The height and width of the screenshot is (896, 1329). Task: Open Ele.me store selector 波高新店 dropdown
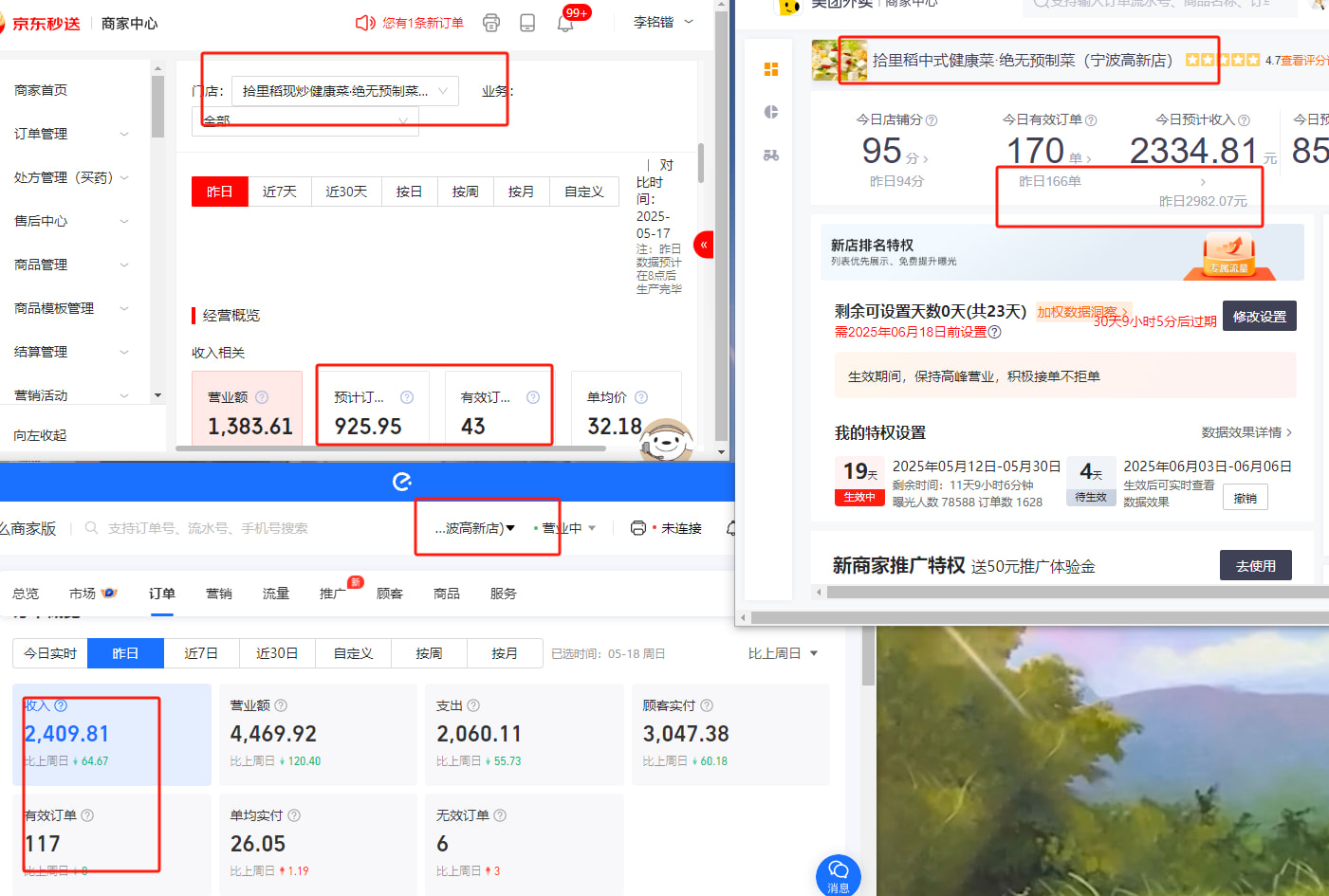pyautogui.click(x=474, y=528)
